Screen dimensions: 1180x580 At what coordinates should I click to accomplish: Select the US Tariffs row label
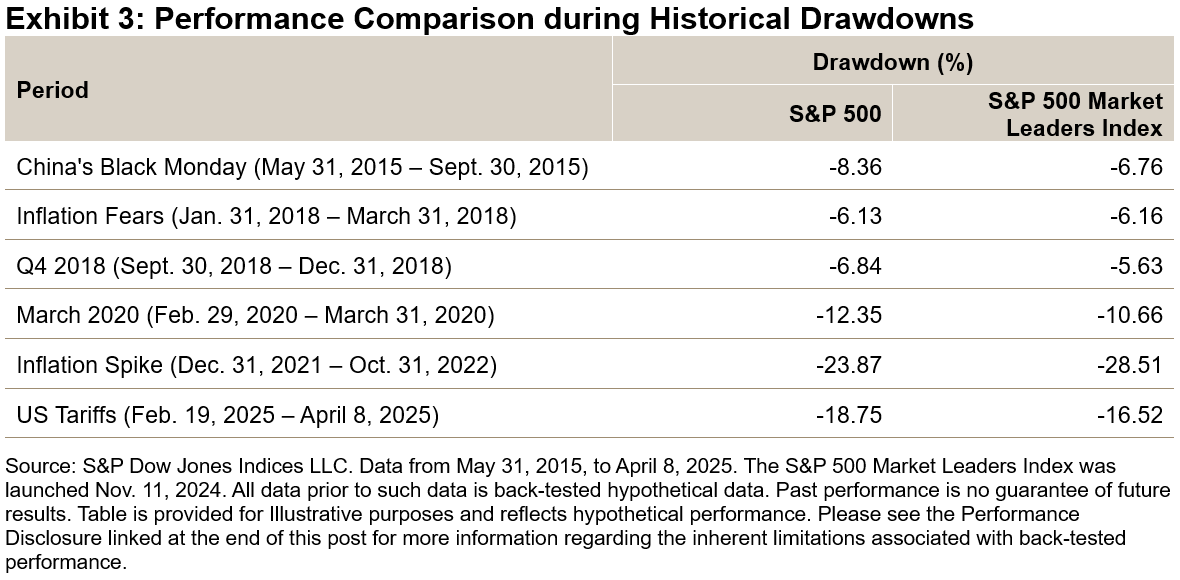pyautogui.click(x=228, y=414)
